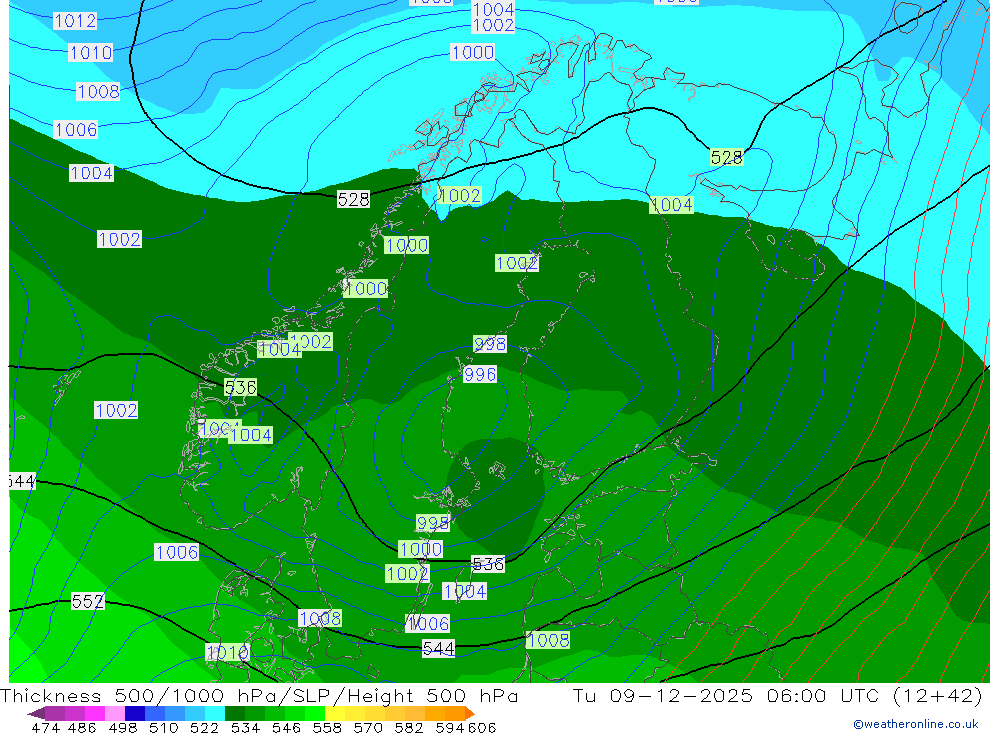Click the '582' legend value
This screenshot has width=1000, height=733.
pos(408,727)
